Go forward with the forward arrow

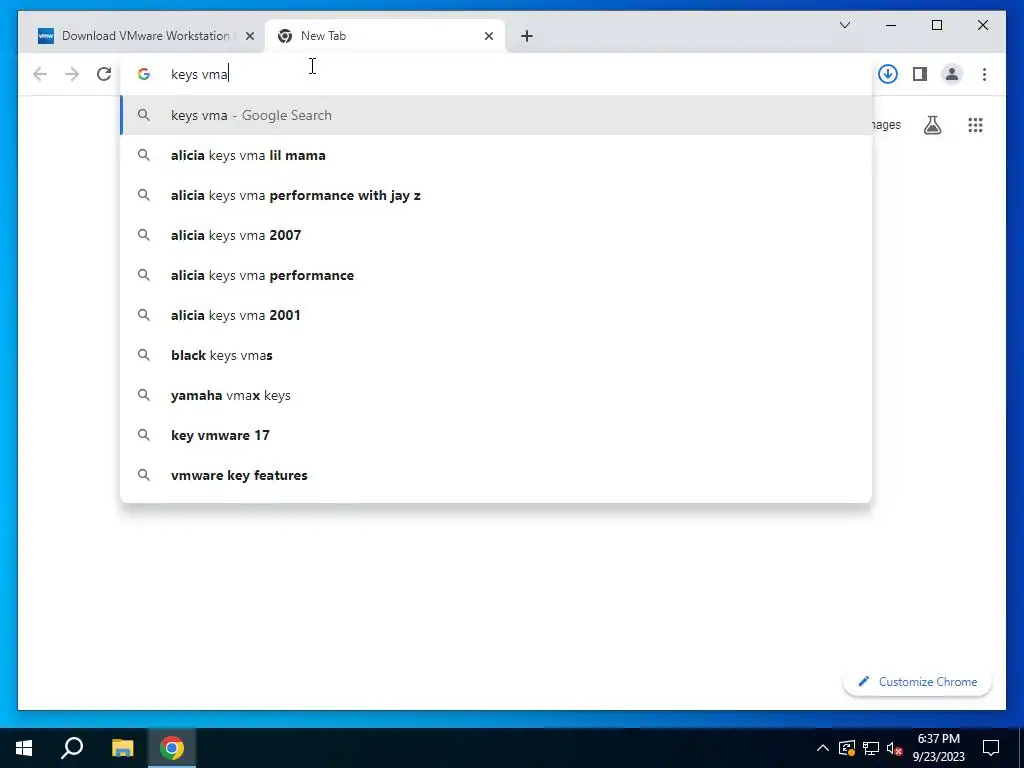(72, 74)
